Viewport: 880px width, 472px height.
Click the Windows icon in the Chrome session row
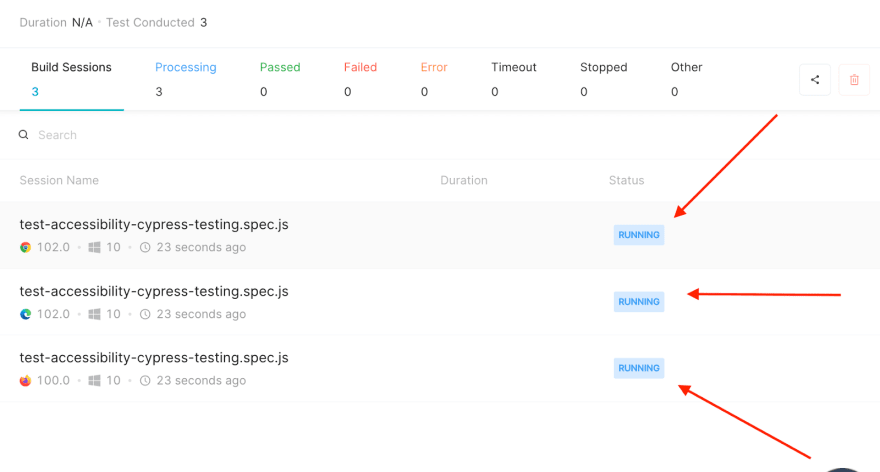(94, 248)
